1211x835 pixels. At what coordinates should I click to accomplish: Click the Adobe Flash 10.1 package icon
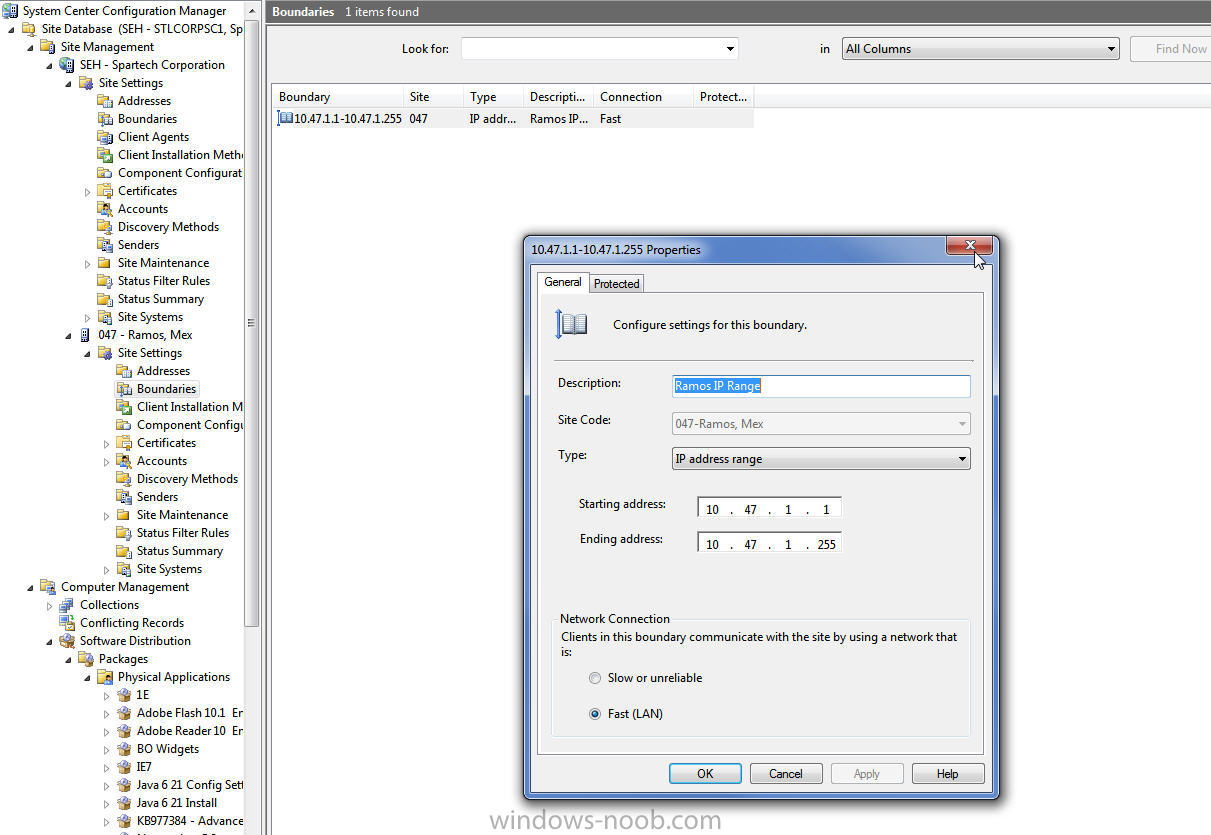(124, 713)
